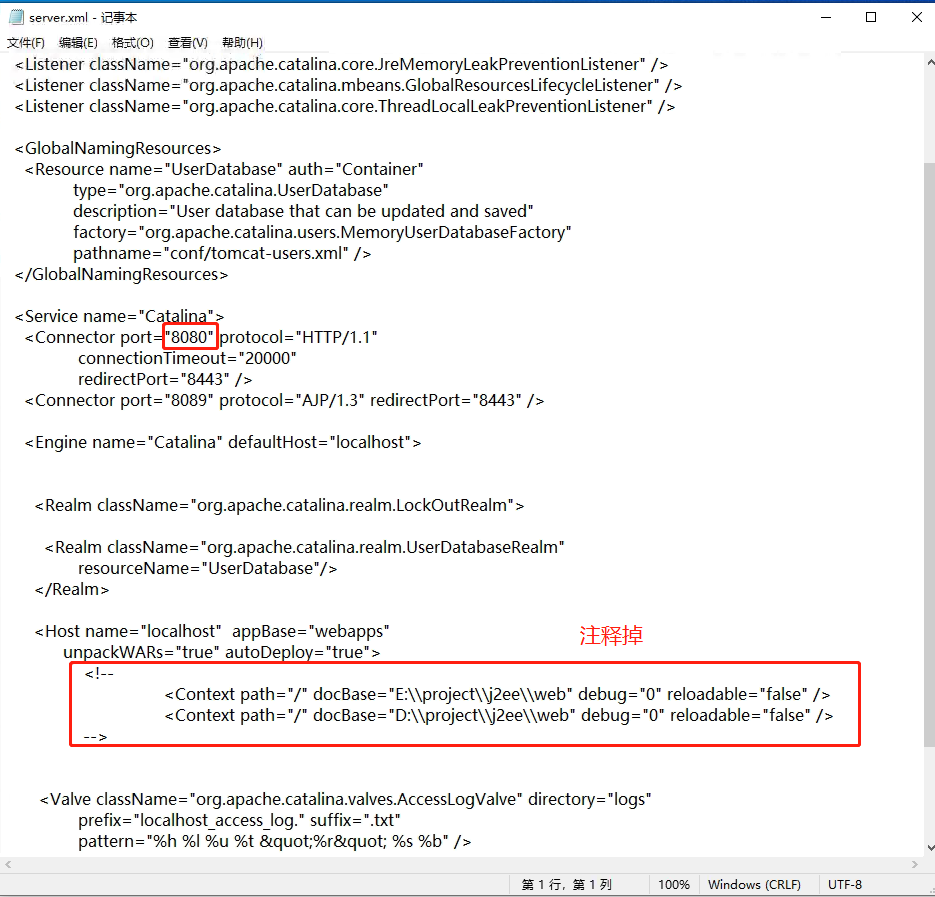Click the AccessLogValve Valve line
Viewport: 935px width, 897px height.
(346, 800)
